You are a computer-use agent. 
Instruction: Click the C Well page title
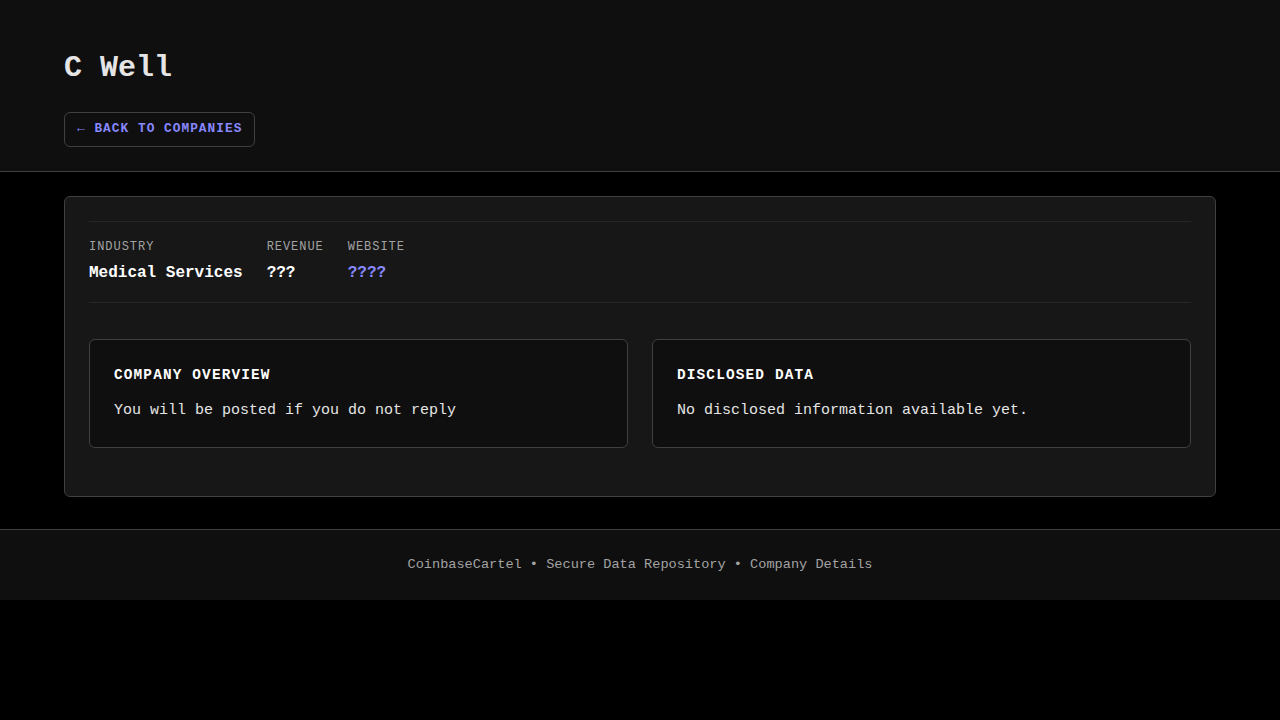[x=118, y=67]
